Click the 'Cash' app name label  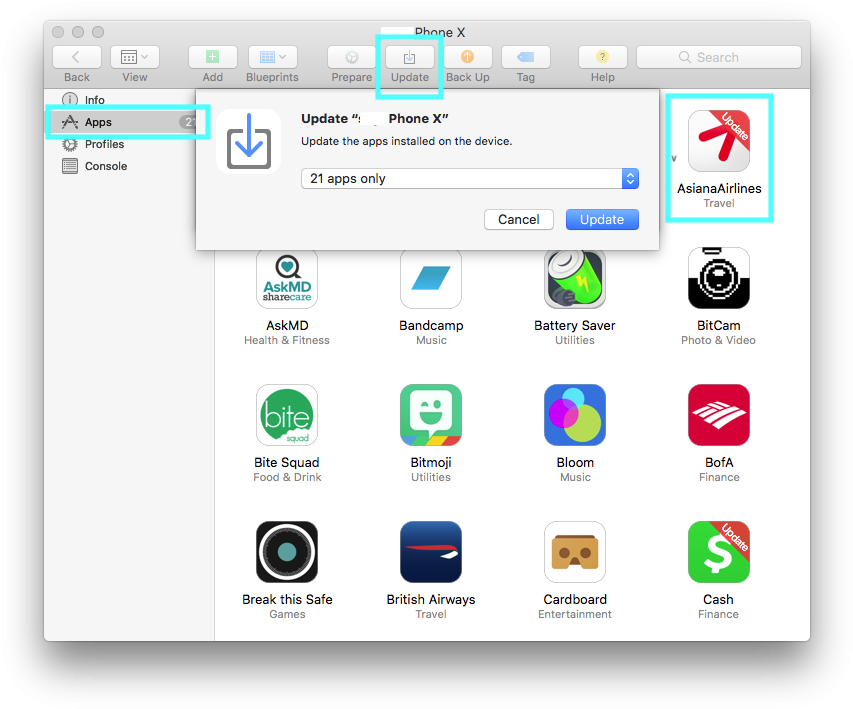(x=718, y=600)
